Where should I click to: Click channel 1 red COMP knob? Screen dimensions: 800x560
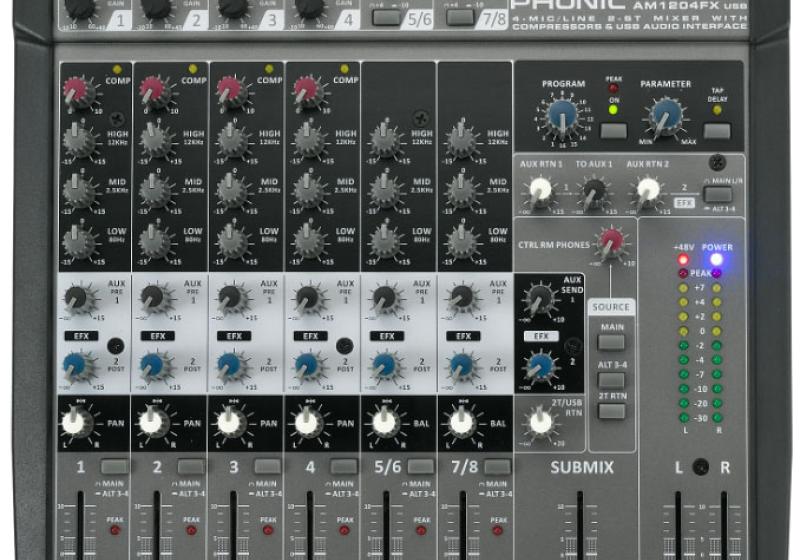click(x=77, y=92)
